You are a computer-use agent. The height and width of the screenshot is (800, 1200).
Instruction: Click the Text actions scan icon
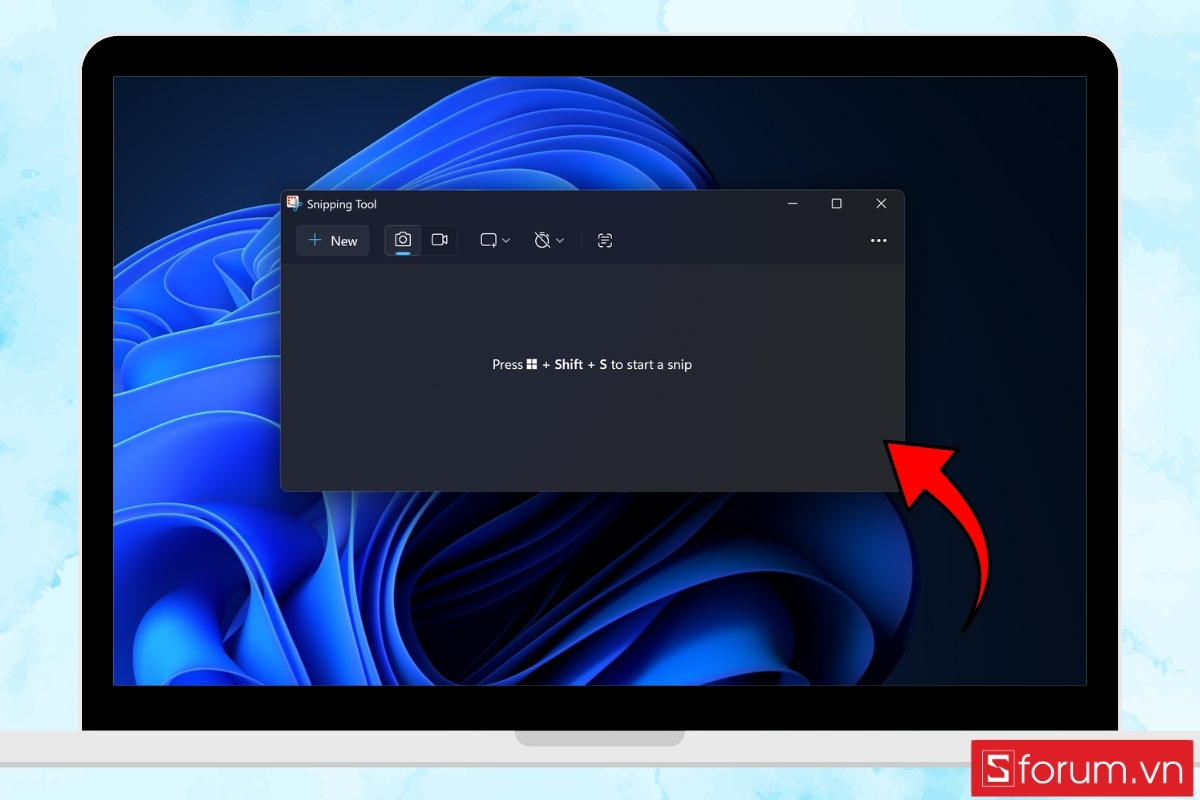[x=605, y=240]
